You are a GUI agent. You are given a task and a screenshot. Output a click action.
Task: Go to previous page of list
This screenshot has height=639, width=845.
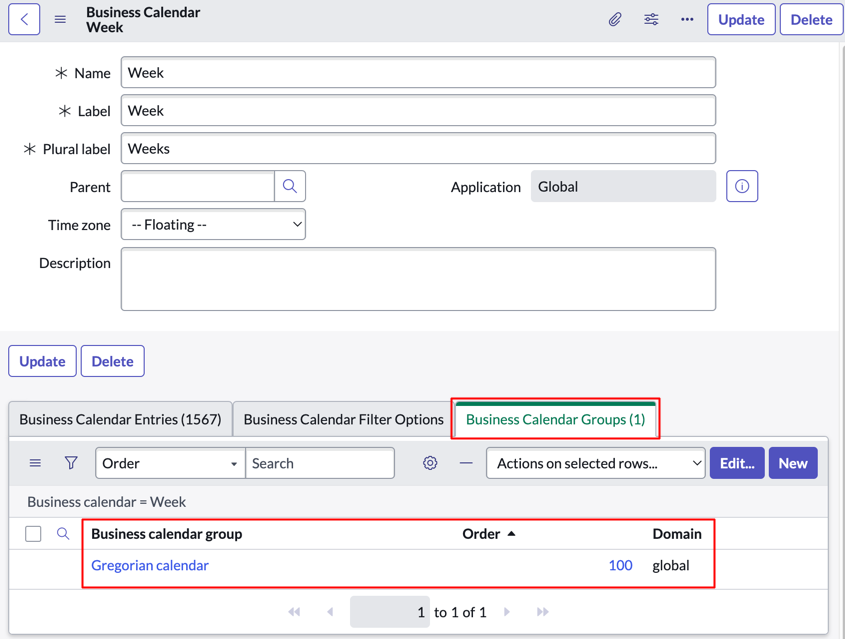330,612
